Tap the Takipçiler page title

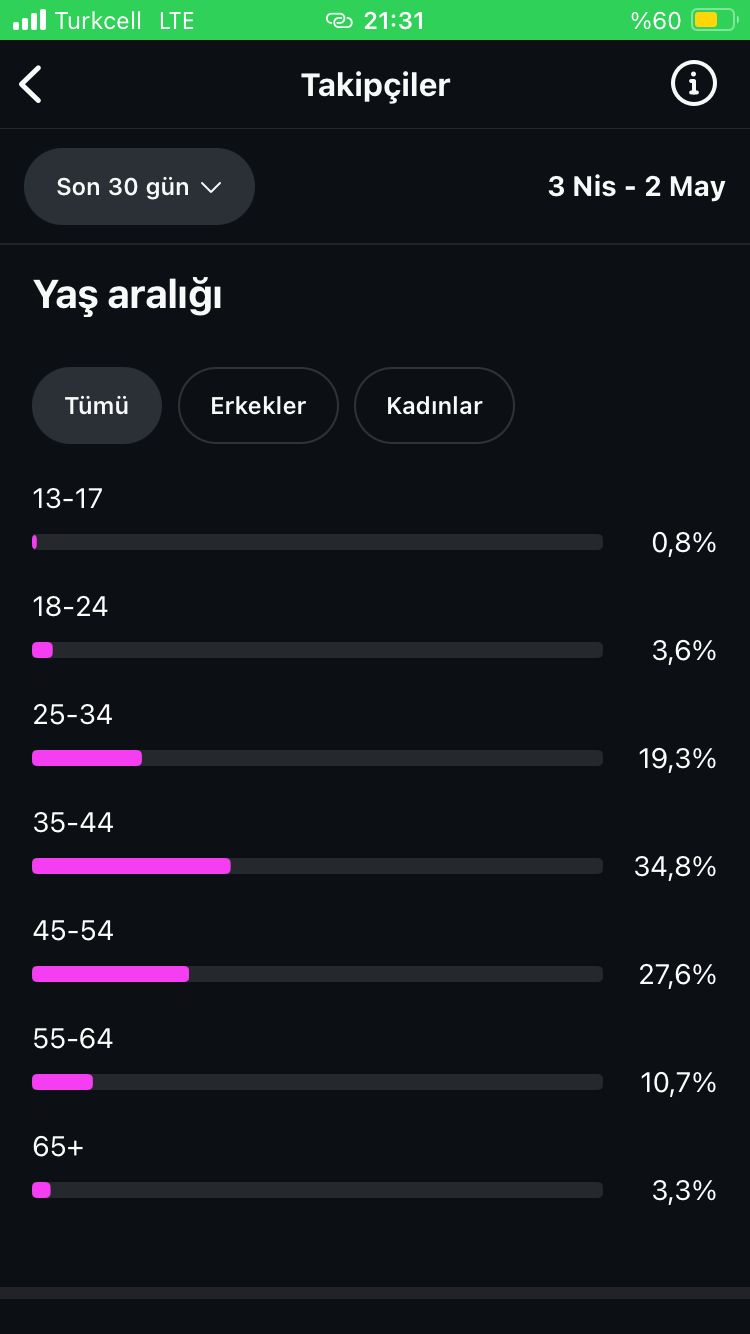(375, 85)
